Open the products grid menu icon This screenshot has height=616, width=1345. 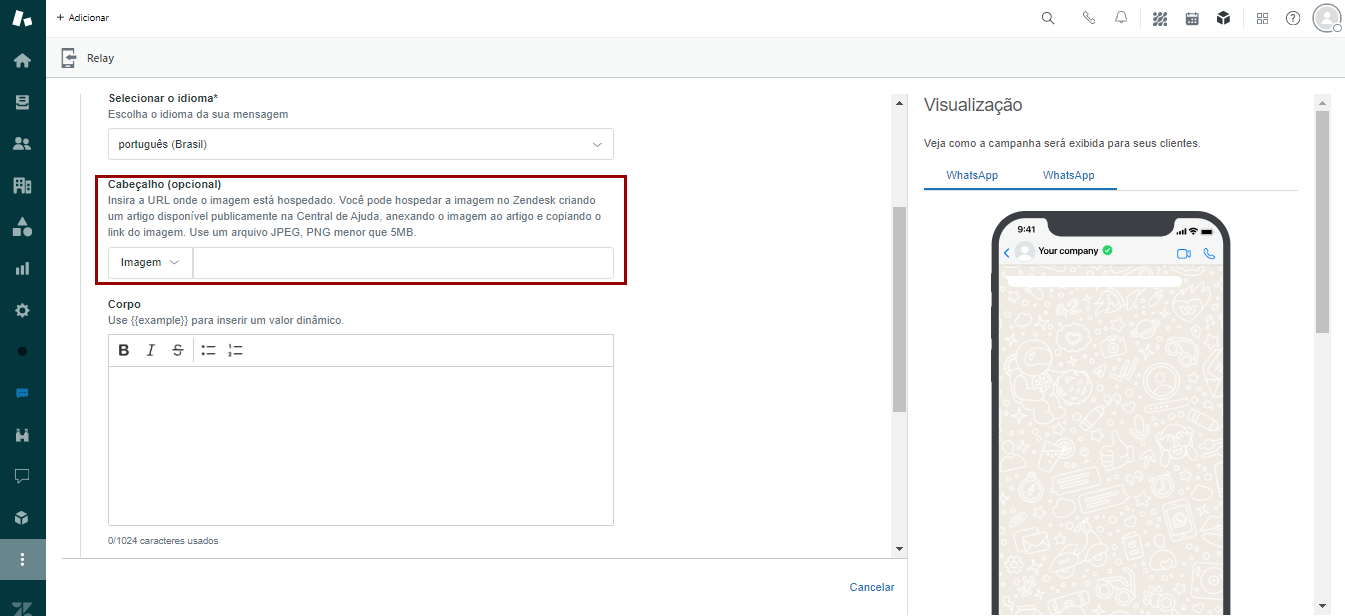coord(1262,18)
